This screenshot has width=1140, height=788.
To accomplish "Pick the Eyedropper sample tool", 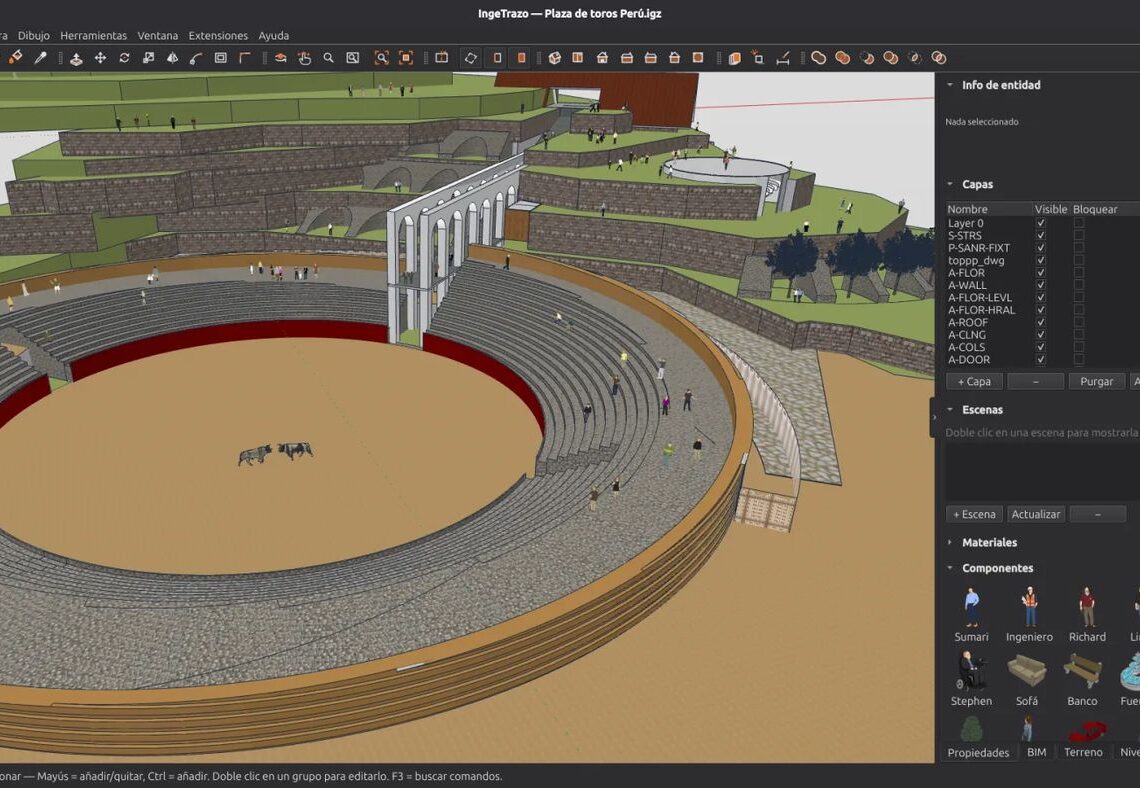I will (x=40, y=57).
